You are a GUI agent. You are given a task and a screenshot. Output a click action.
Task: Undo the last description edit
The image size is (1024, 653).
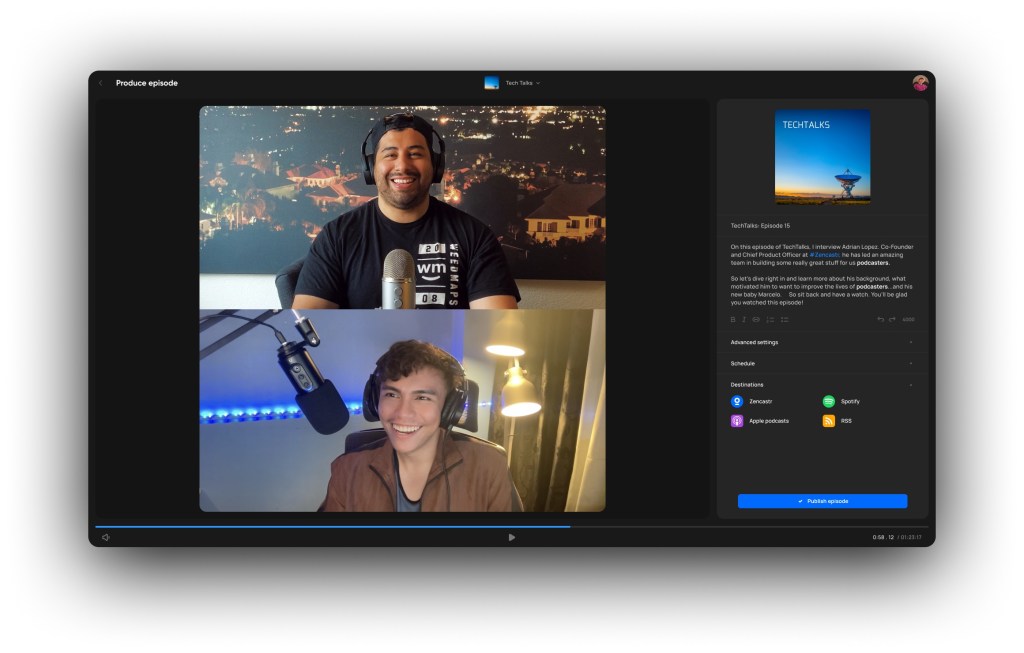click(880, 320)
